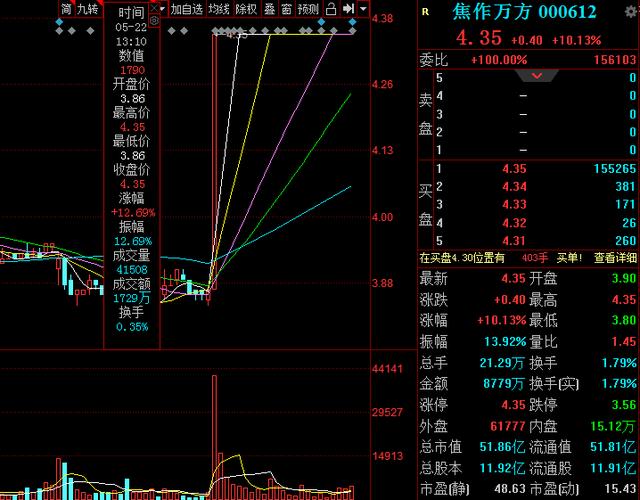Viewport: 640px width, 500px height.
Task: Click 涨幅 value +12.69% in tooltip
Action: (x=133, y=212)
